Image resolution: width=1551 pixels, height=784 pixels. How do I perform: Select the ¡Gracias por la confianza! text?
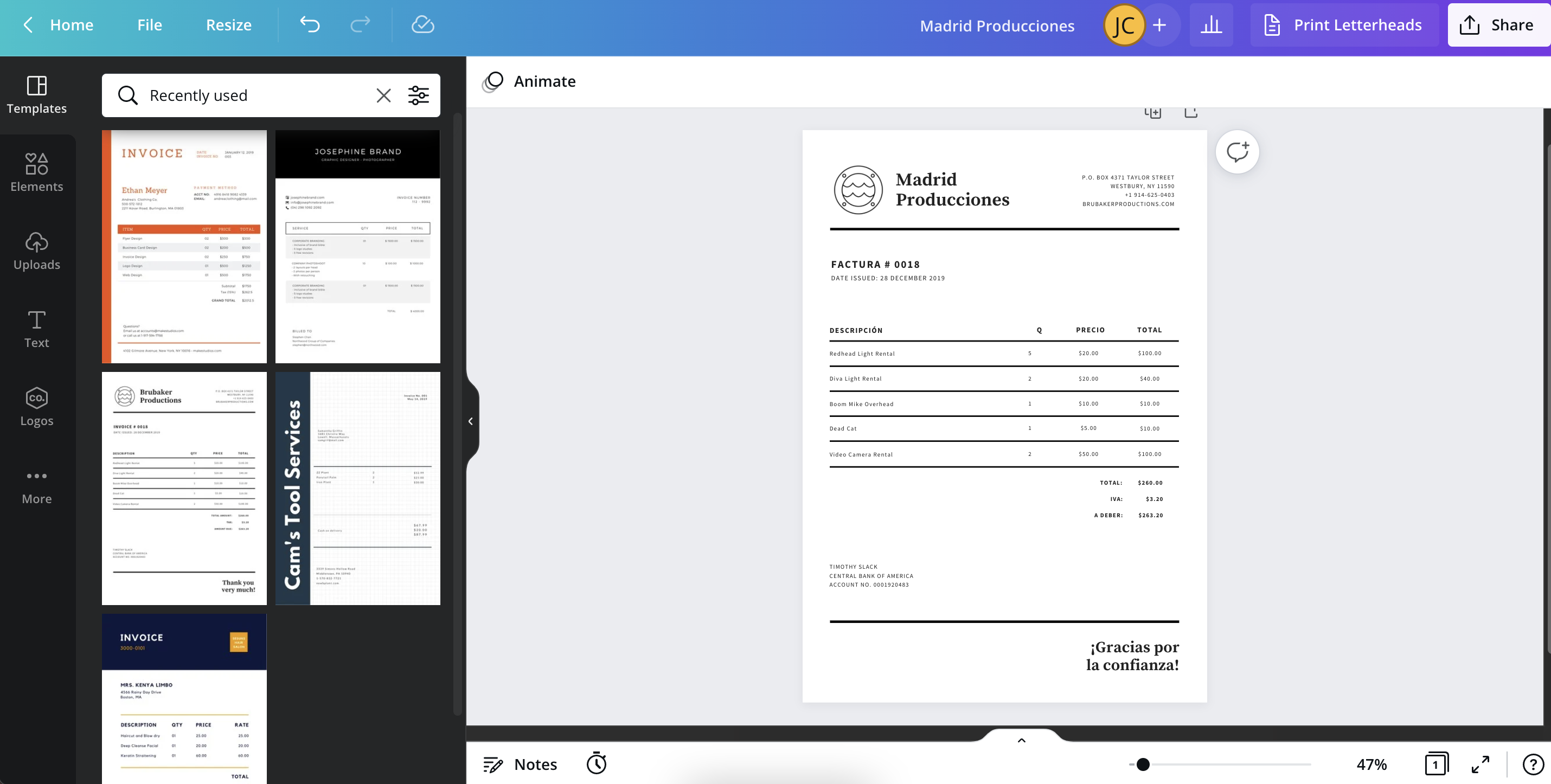coord(1132,656)
